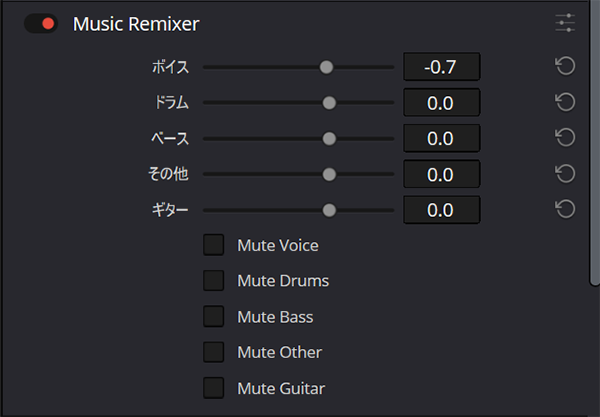Tick the Mute Bass checkbox
The height and width of the screenshot is (417, 600).
point(214,316)
